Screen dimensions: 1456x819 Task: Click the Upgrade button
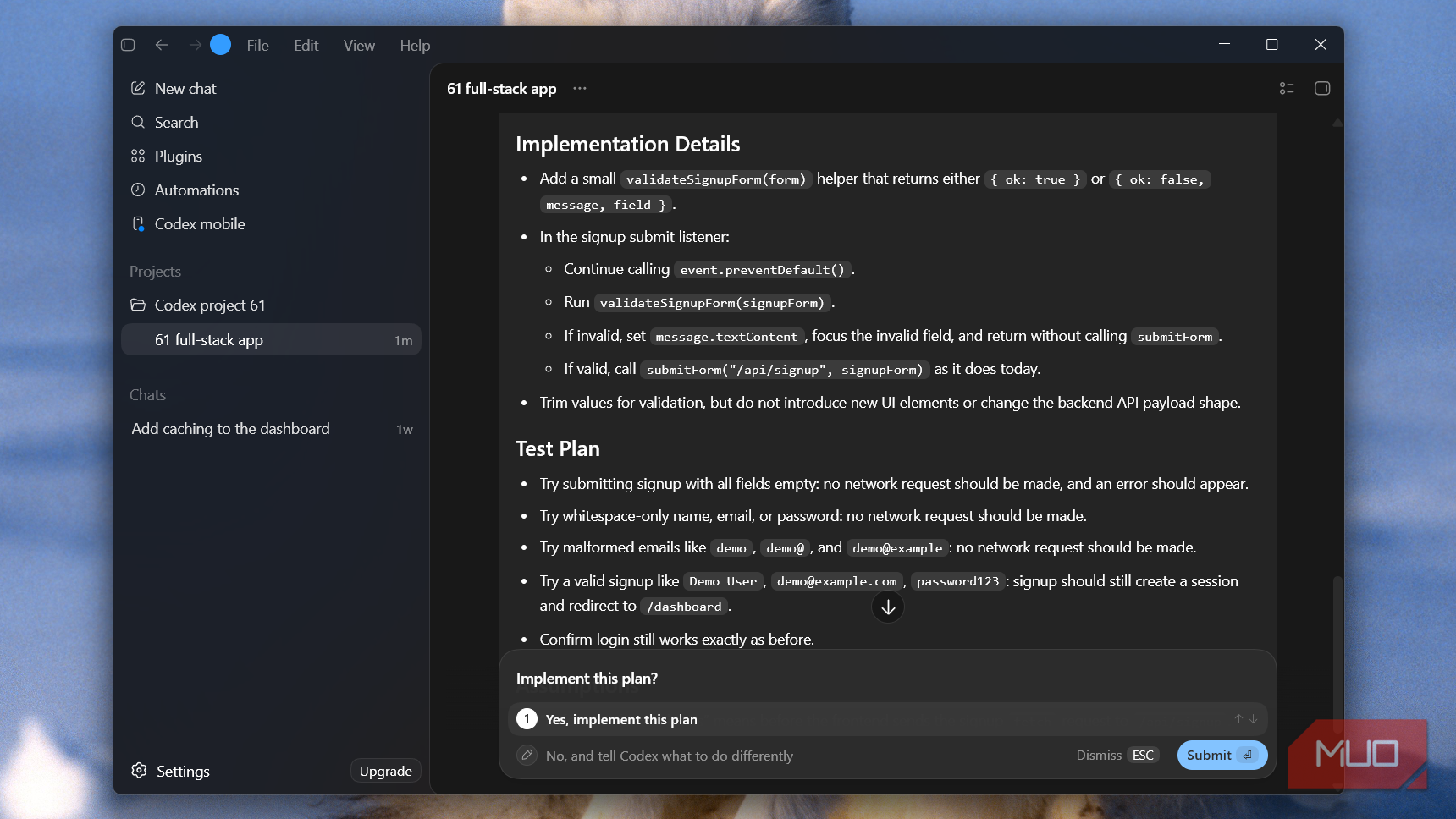pyautogui.click(x=385, y=771)
